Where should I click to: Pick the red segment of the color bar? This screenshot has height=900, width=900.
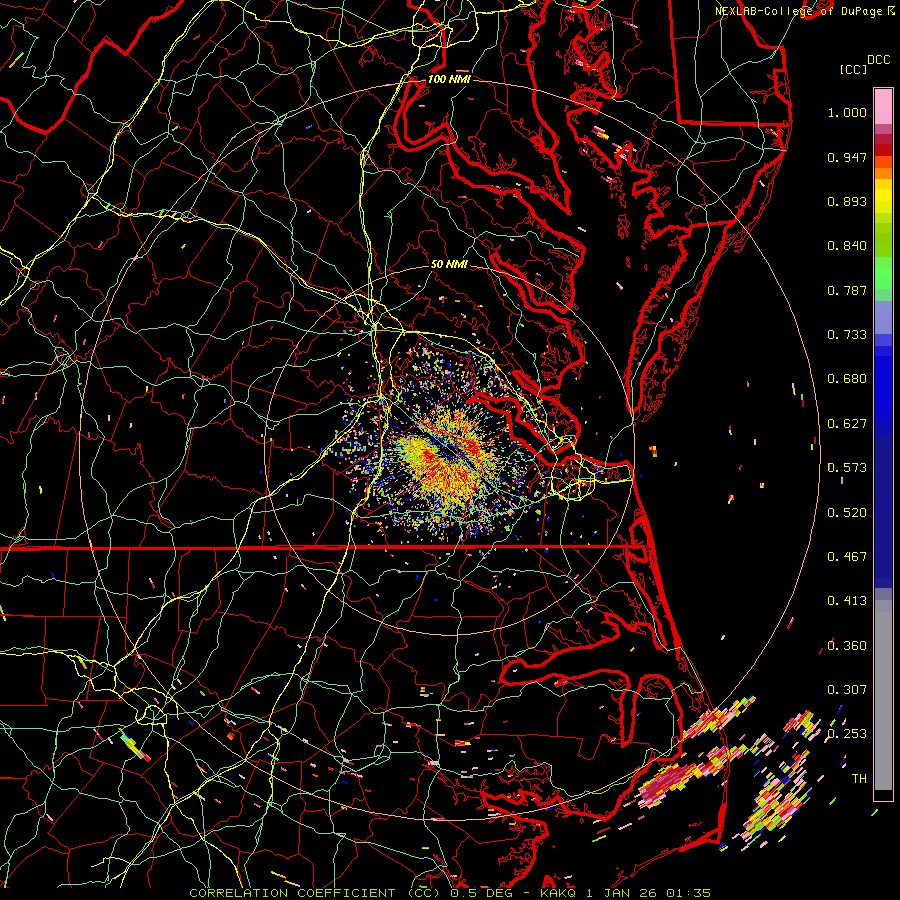(883, 150)
